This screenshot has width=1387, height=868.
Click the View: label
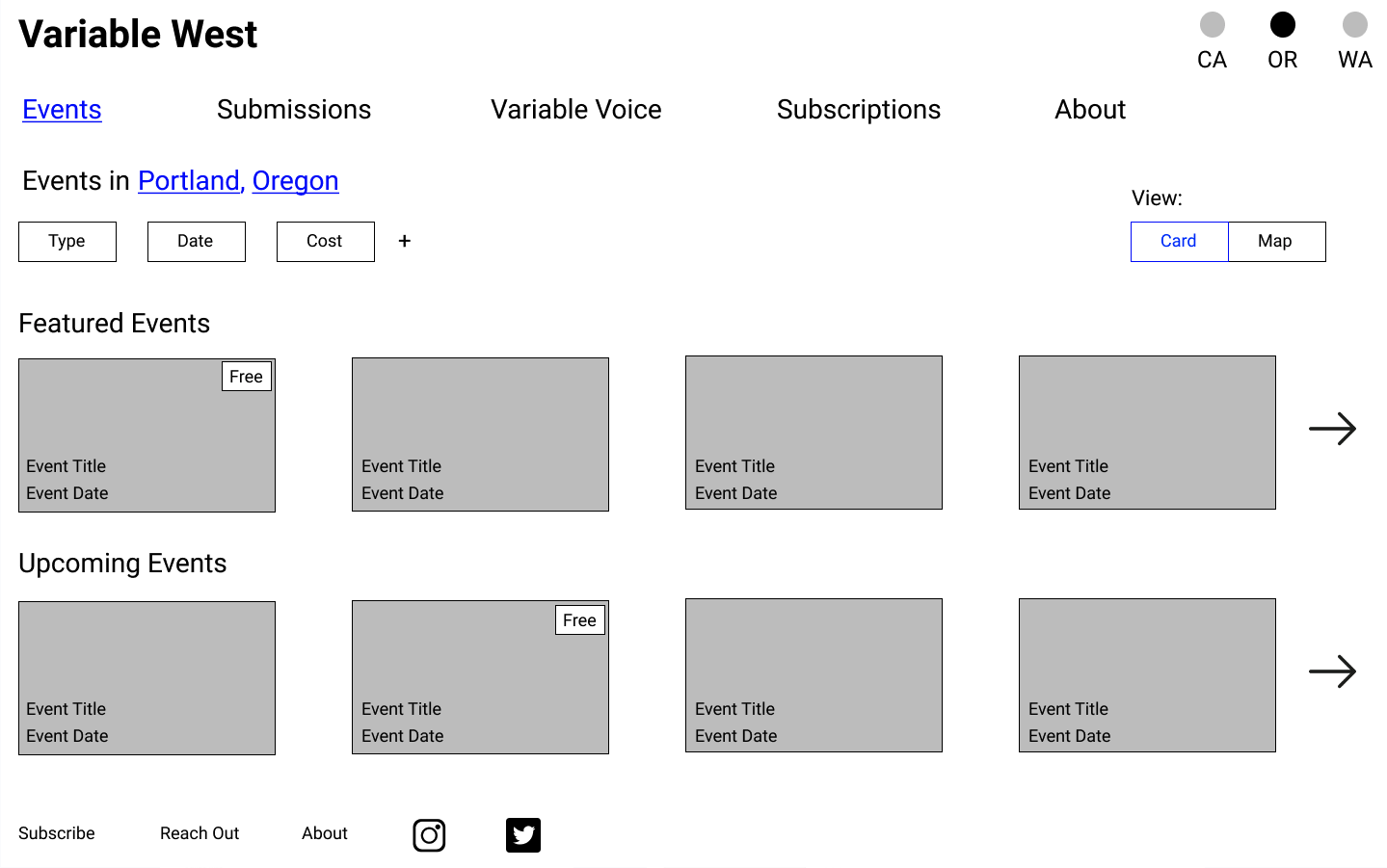1157,198
